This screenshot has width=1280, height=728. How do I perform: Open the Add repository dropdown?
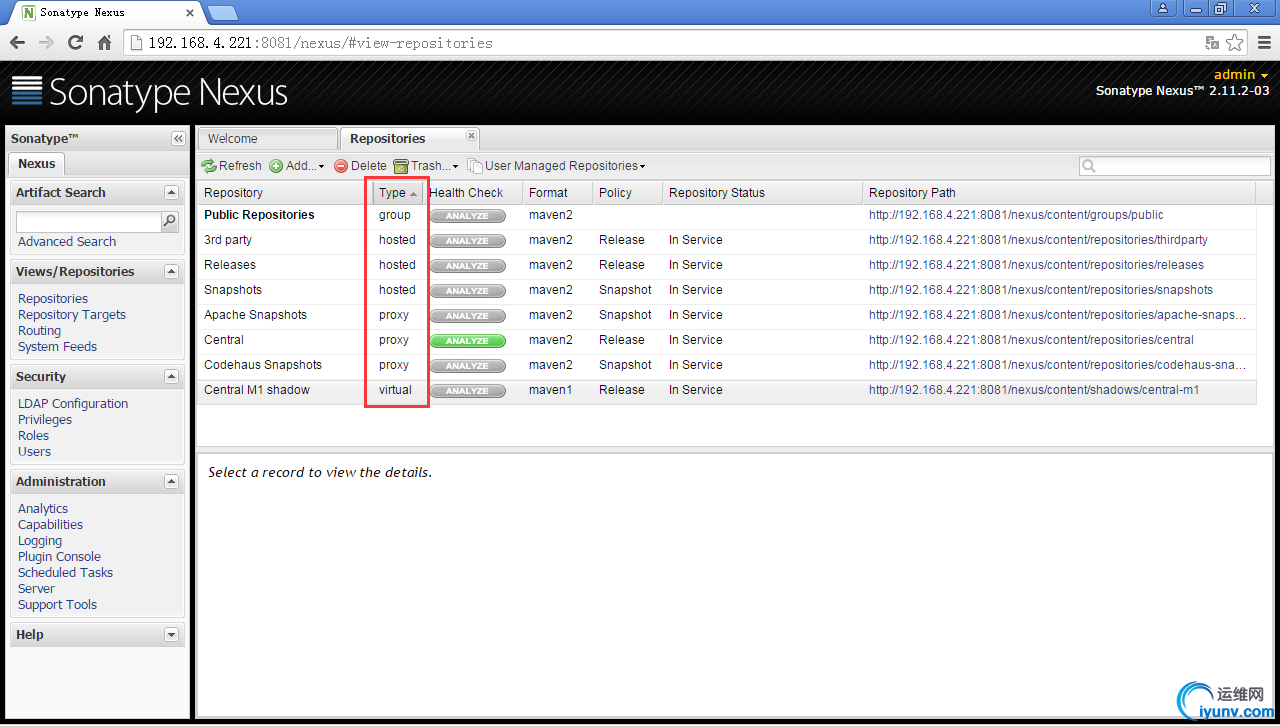coord(297,166)
